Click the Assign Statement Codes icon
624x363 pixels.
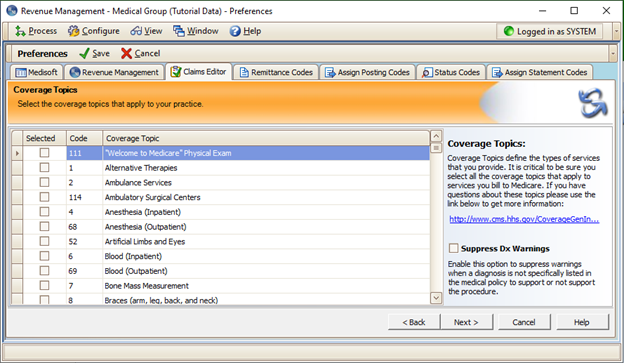497,72
